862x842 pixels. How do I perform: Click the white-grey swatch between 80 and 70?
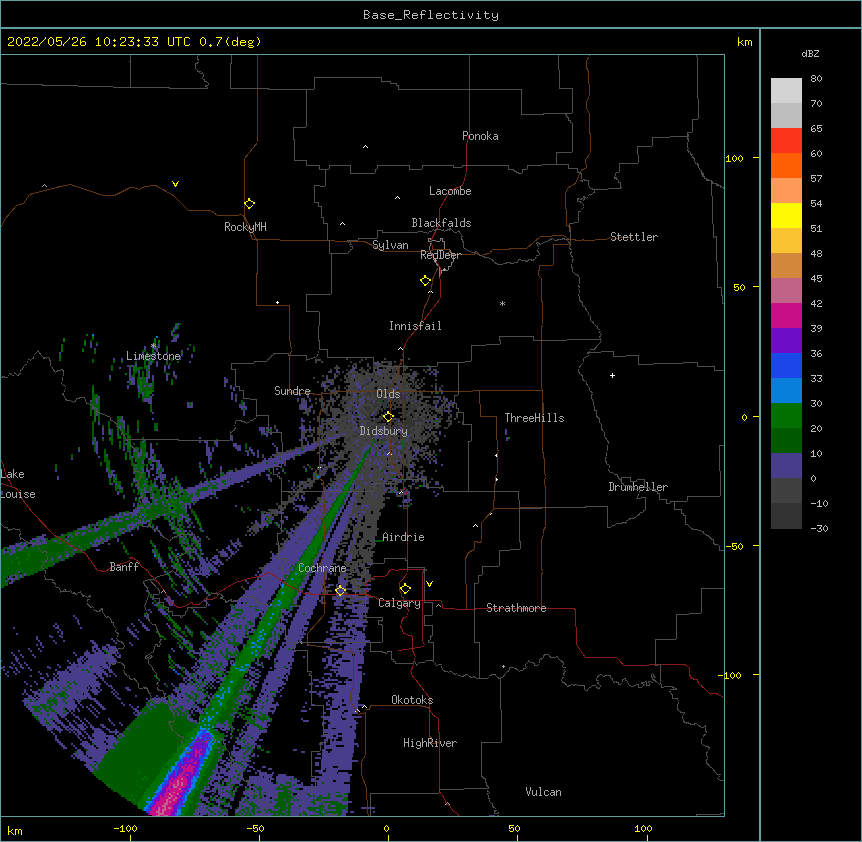click(x=786, y=90)
